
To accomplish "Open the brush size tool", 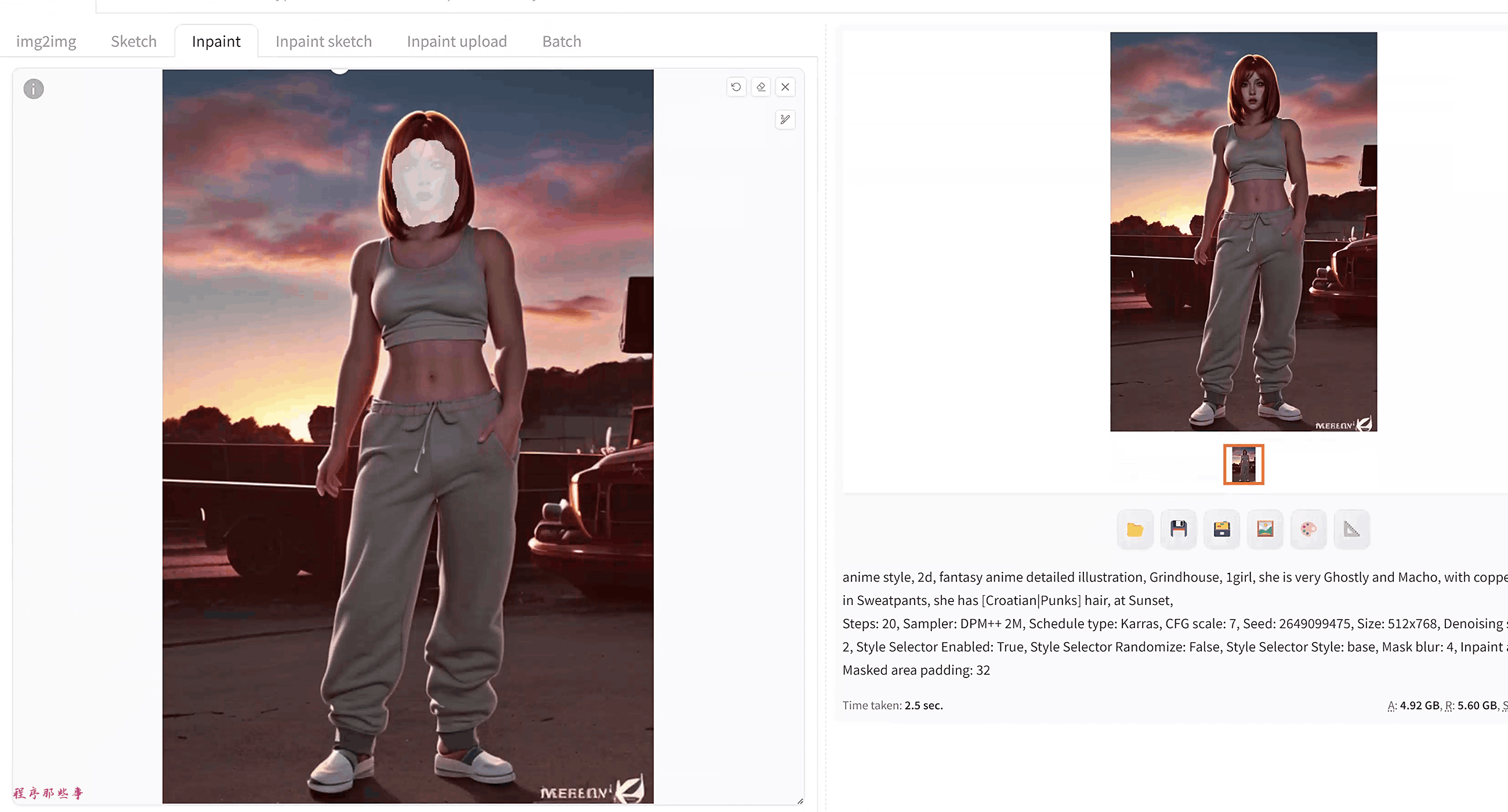I will [785, 120].
